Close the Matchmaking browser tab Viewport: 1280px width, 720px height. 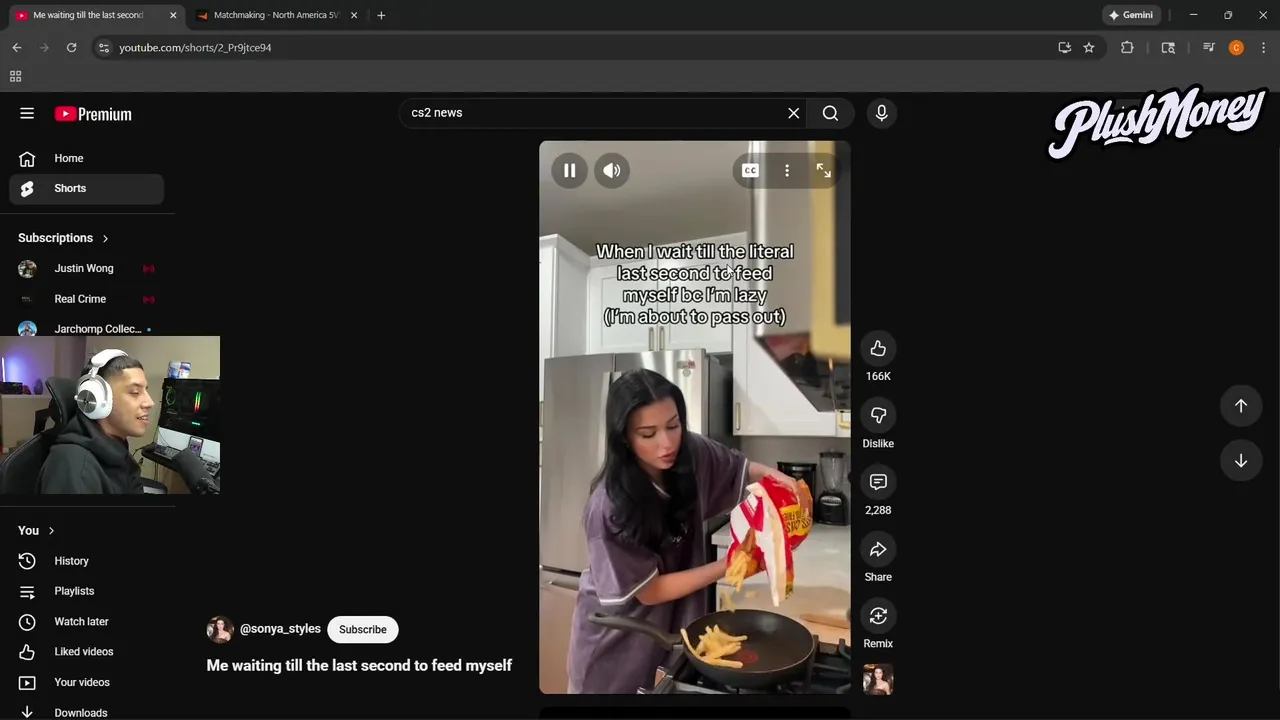[353, 15]
